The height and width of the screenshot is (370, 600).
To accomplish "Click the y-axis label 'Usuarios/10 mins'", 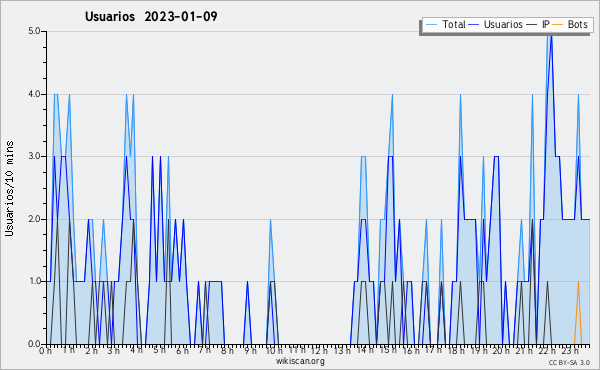I will coord(9,189).
